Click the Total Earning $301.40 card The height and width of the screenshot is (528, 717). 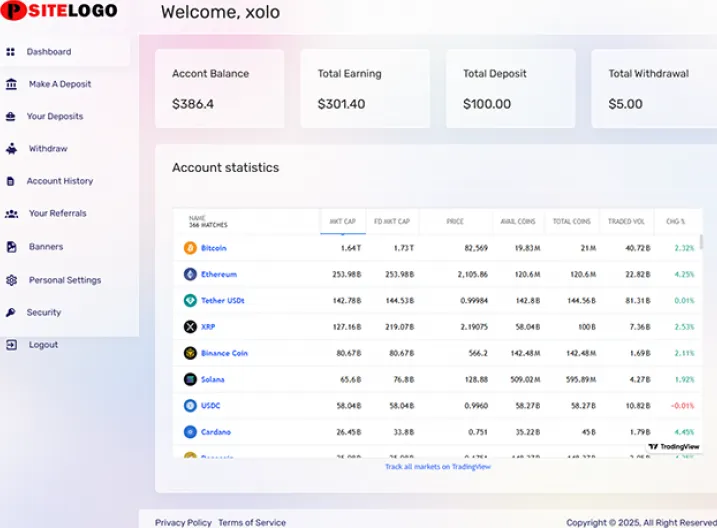click(x=365, y=89)
